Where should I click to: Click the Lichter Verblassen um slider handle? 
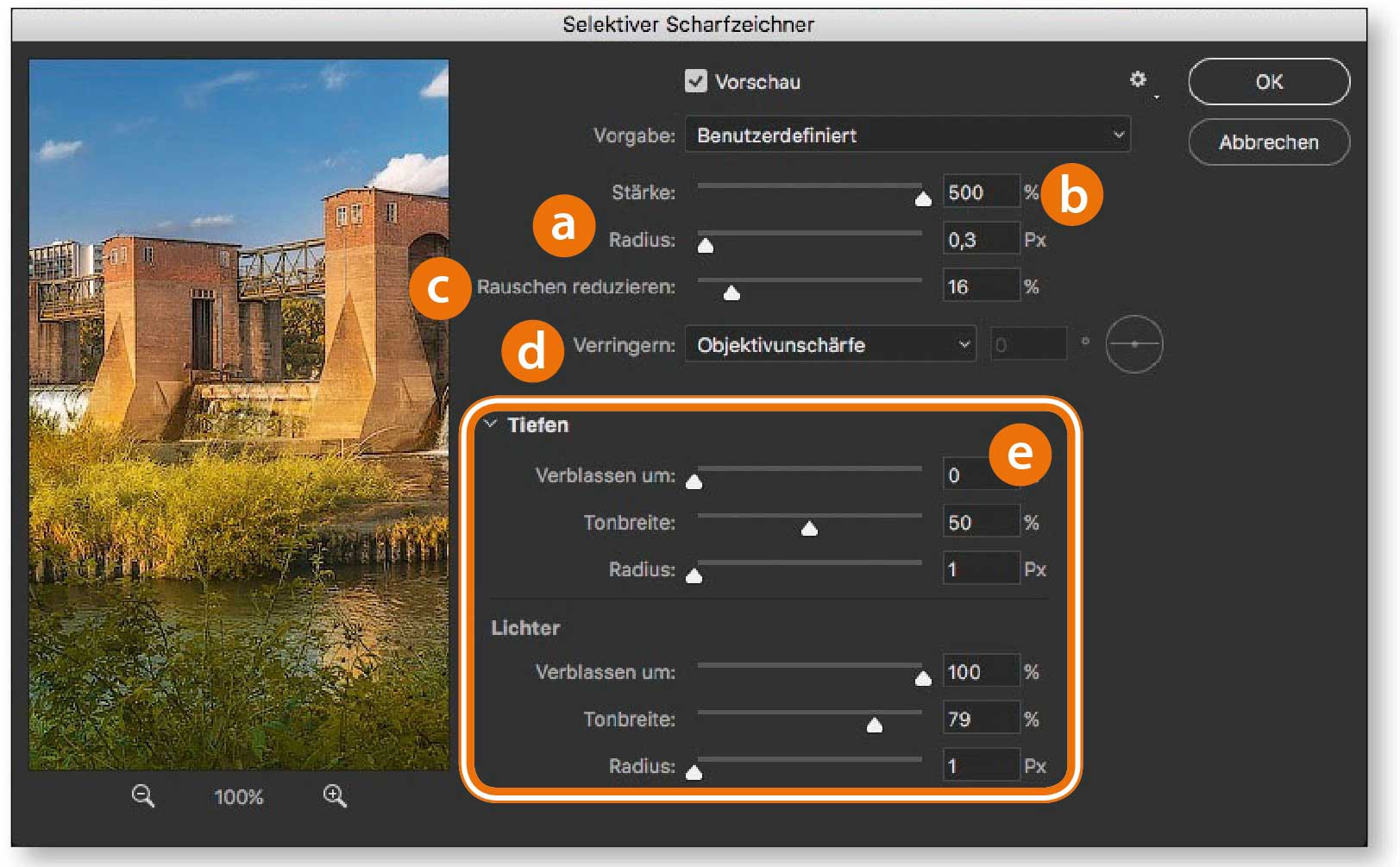point(923,678)
